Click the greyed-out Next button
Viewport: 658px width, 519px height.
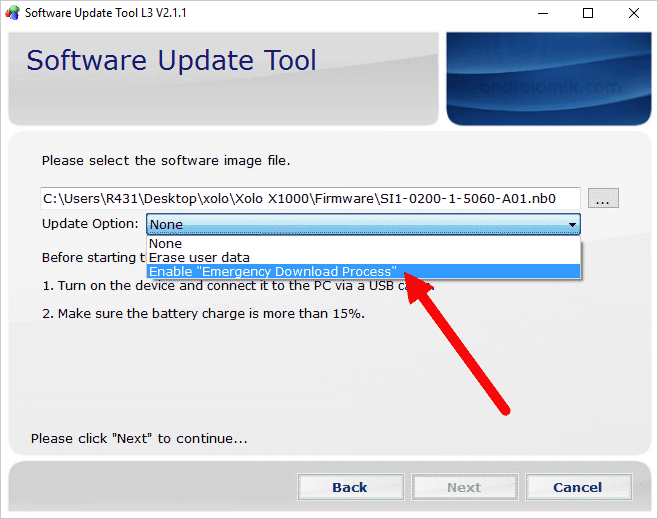click(463, 487)
